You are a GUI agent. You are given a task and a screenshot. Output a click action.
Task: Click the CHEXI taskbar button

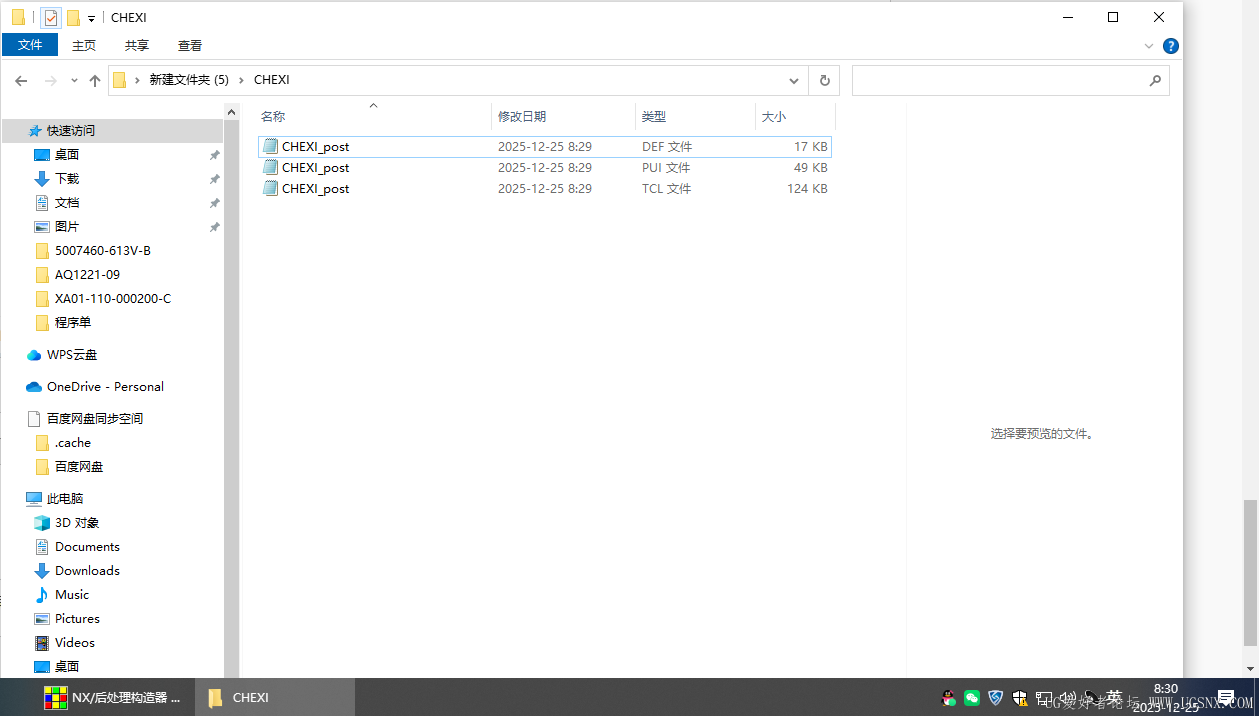[x=273, y=697]
